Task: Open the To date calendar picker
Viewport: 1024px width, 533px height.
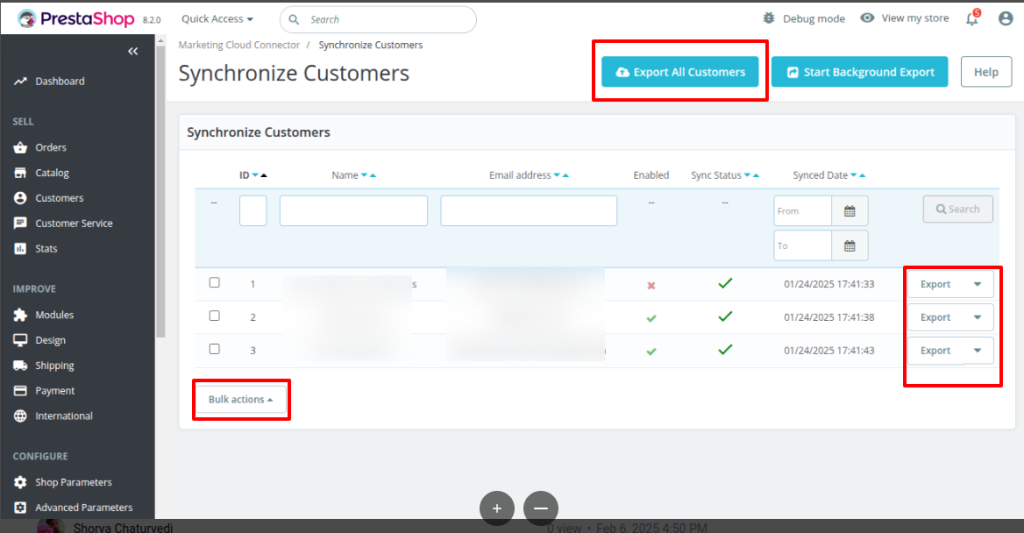Action: 850,246
